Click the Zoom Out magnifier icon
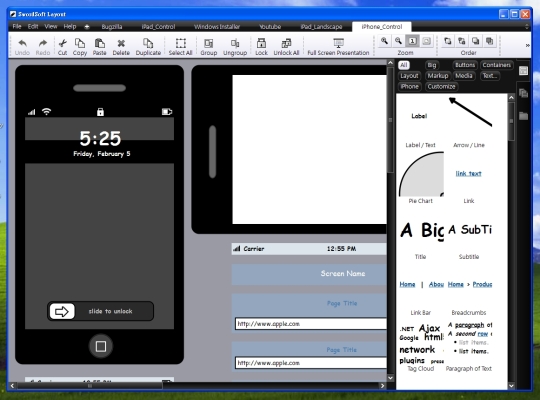Viewport: 540px width, 400px height. click(398, 41)
